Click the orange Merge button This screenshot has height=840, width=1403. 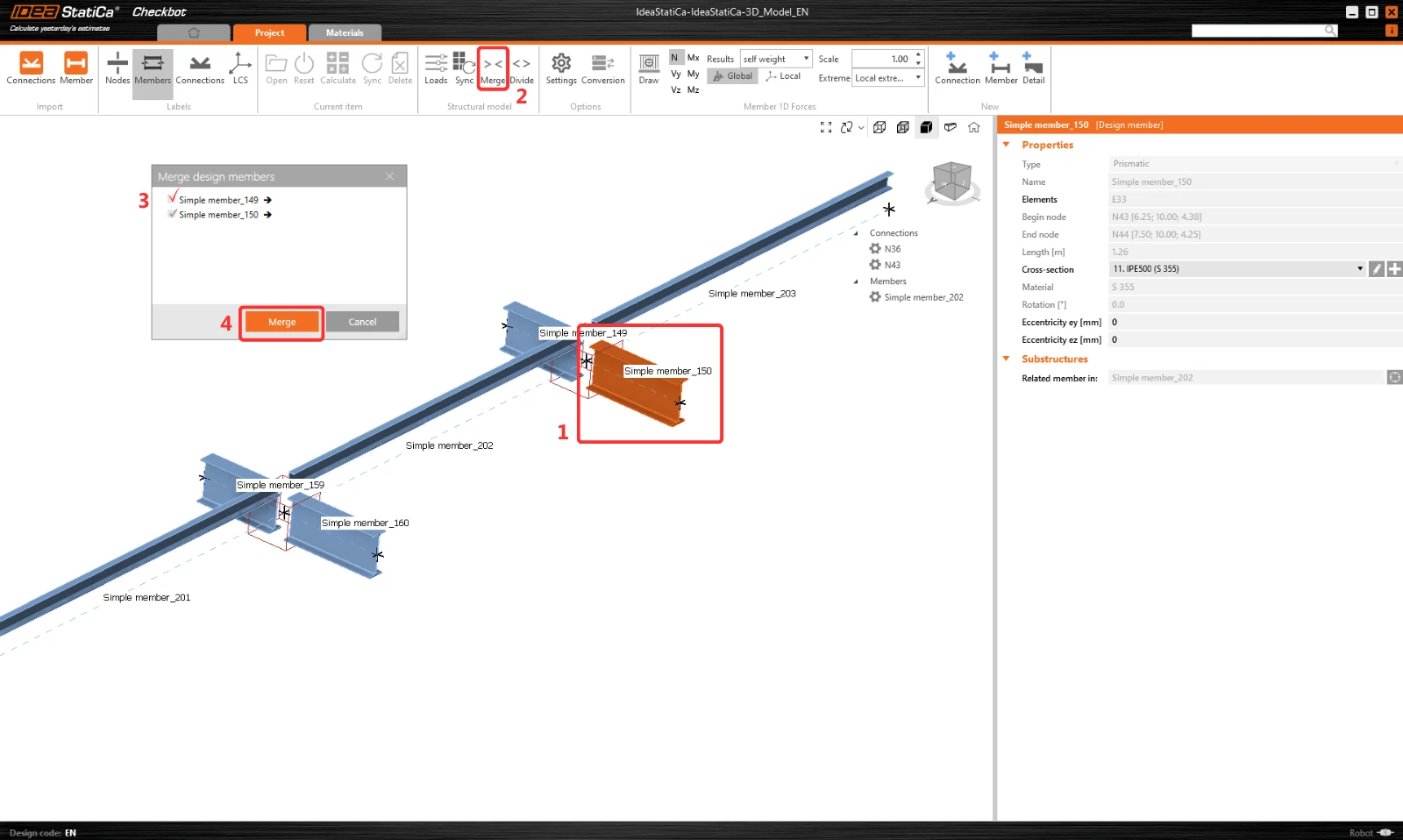281,322
